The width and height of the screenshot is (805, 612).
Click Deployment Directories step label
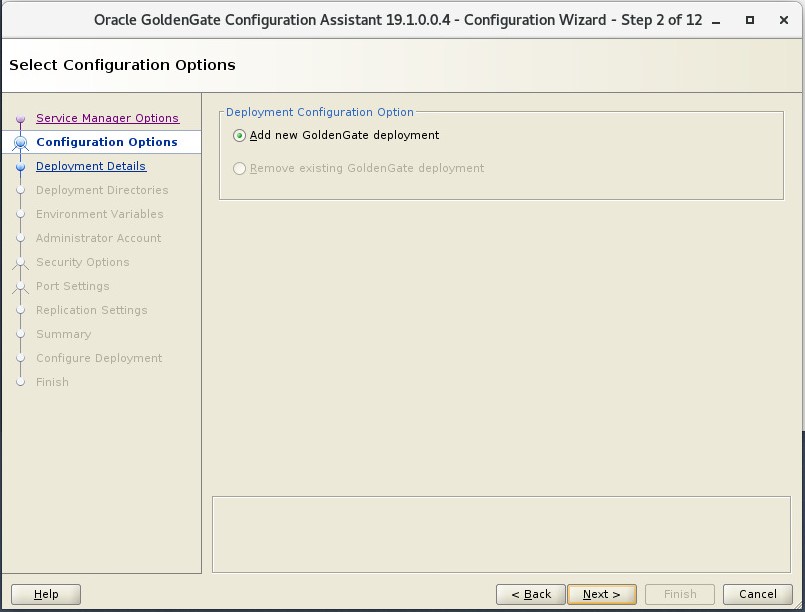point(102,190)
